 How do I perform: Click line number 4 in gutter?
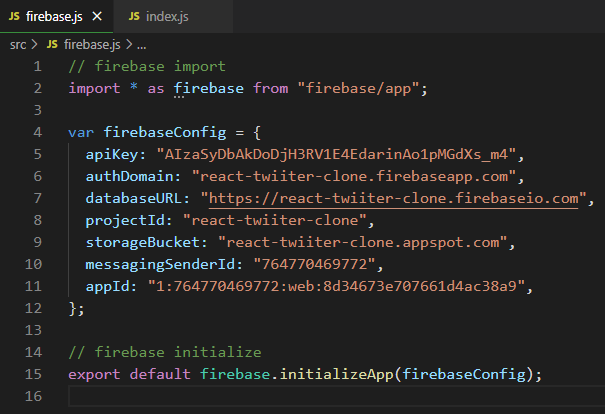[x=37, y=132]
